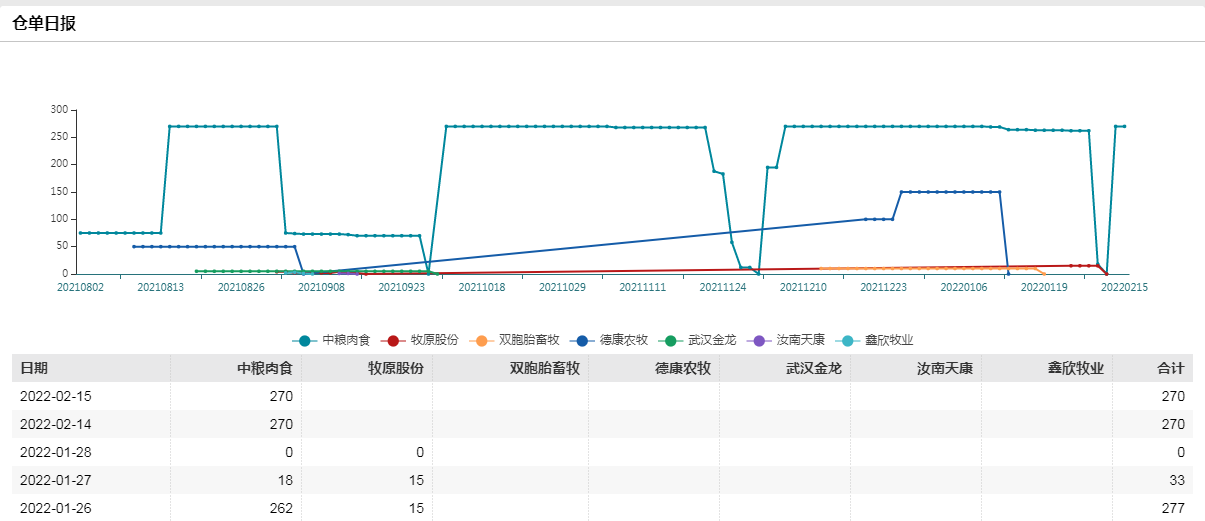Click x-axis label 20211018
The image size is (1205, 521).
(x=482, y=287)
